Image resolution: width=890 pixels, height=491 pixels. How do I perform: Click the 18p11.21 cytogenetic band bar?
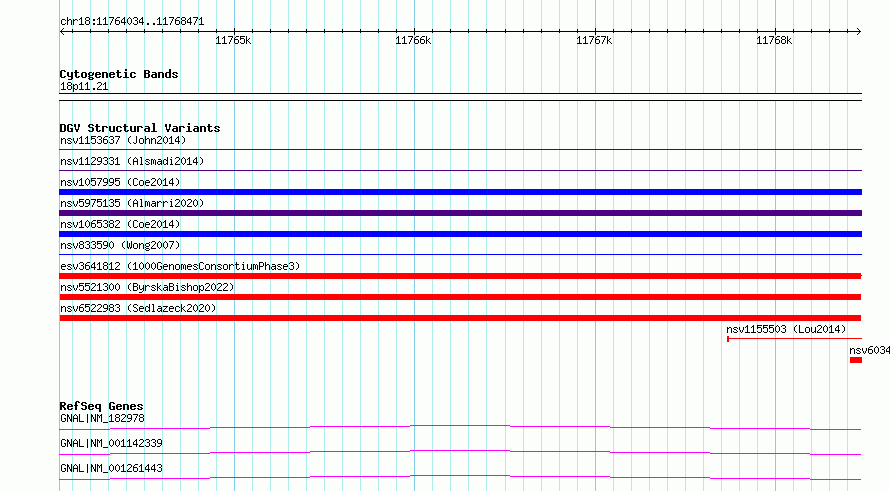tap(460, 97)
